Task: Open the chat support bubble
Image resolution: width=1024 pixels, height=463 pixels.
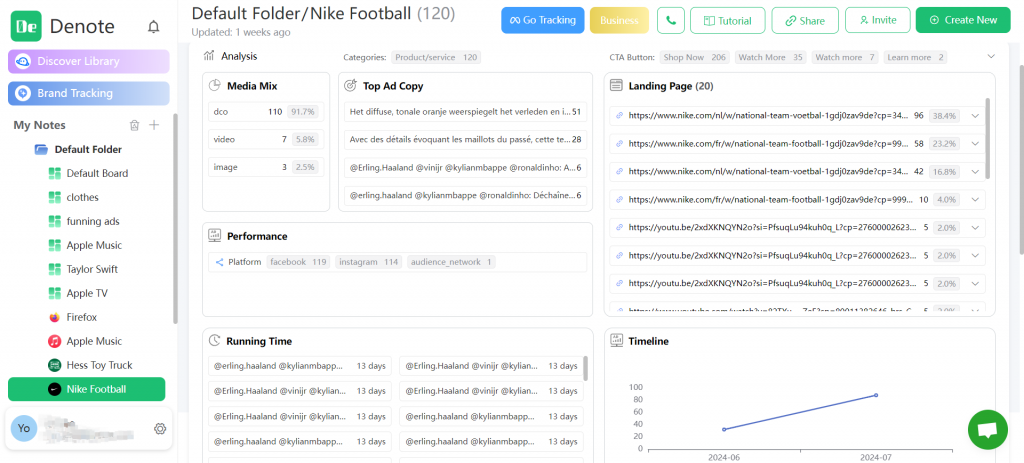Action: coord(987,430)
